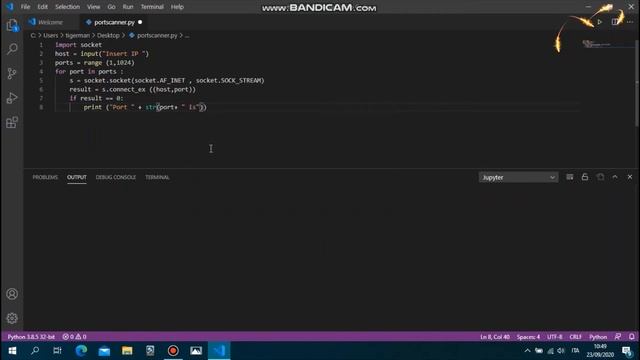Open the Source Control view
This screenshot has width=640, height=360.
click(12, 73)
